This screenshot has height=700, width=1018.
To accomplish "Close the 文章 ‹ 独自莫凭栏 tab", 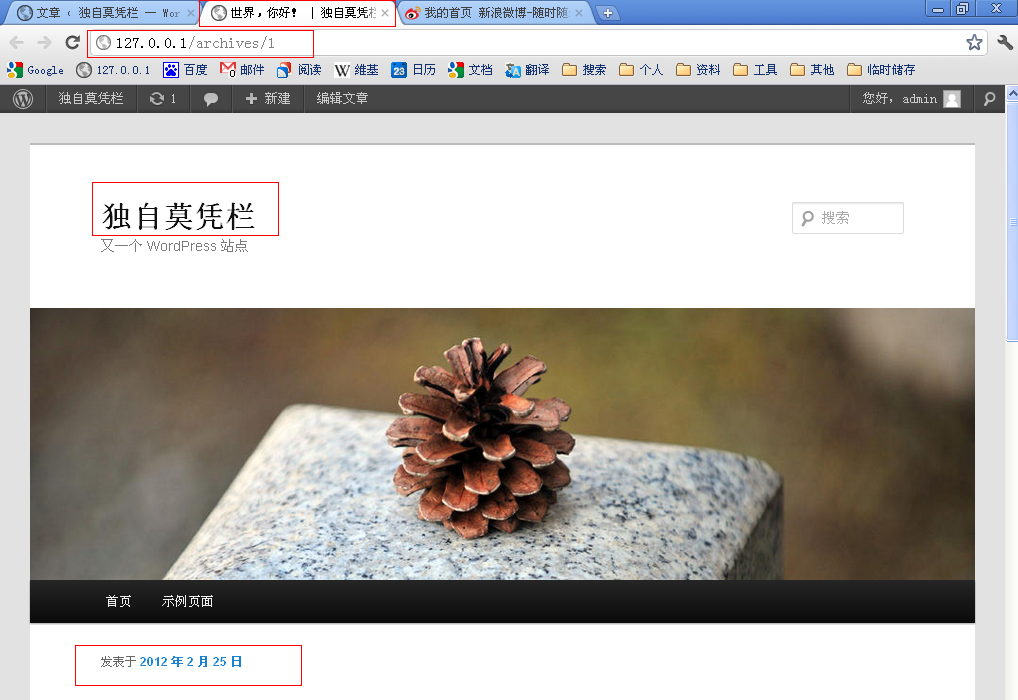I will pos(191,13).
